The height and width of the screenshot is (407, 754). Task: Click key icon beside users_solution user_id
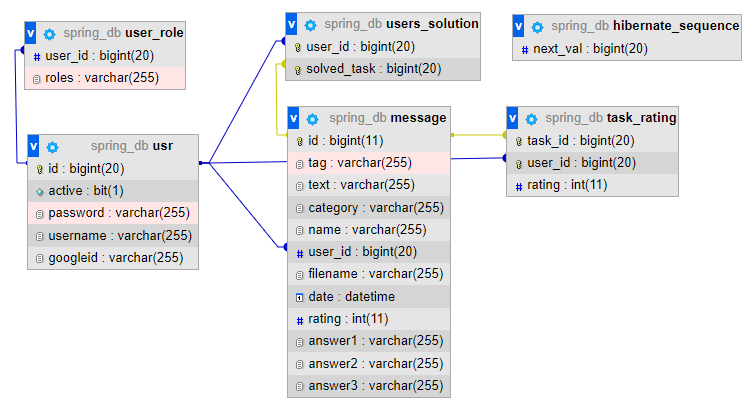[298, 48]
